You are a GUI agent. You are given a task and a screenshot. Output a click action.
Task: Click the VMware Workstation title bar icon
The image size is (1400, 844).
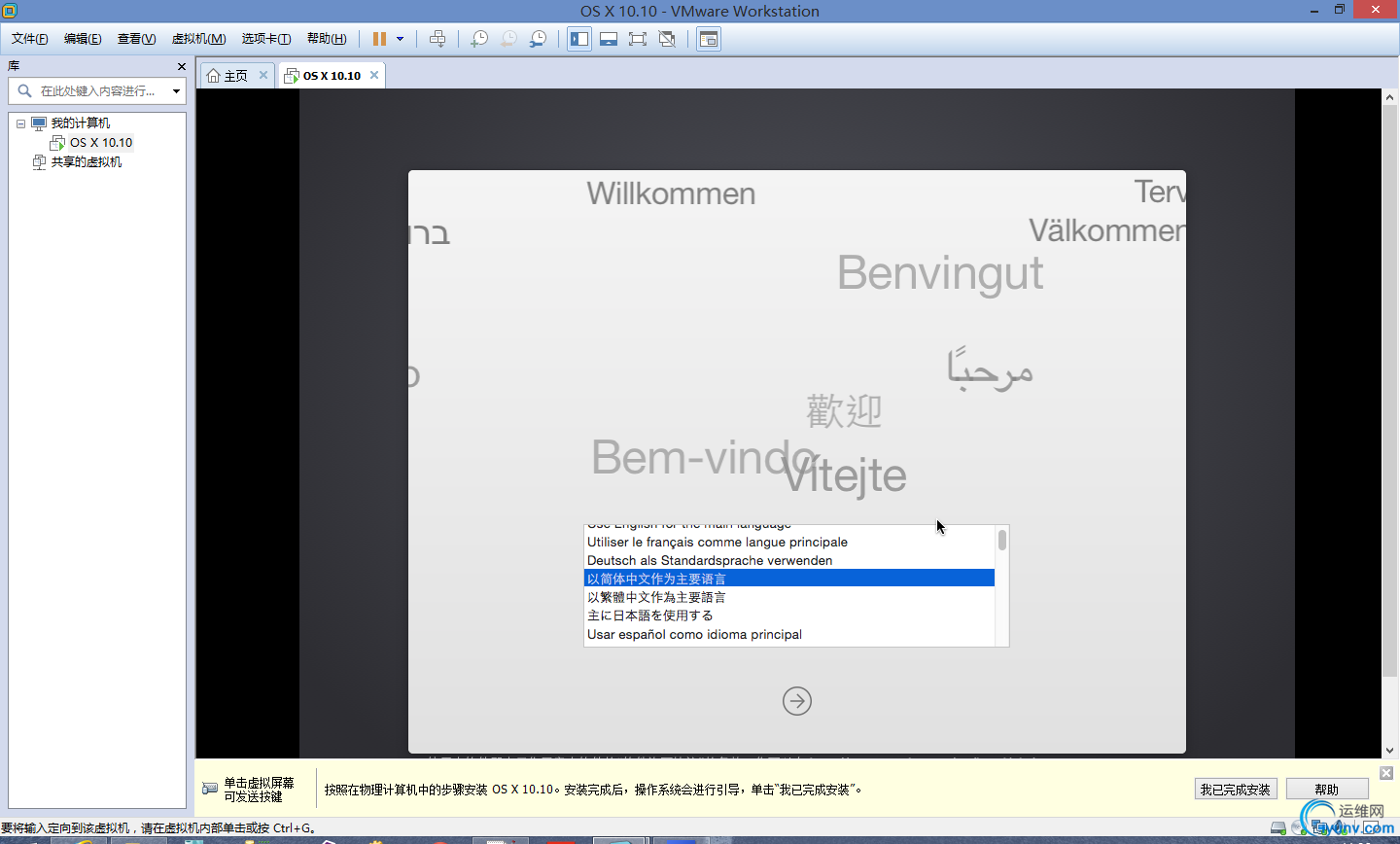click(10, 11)
